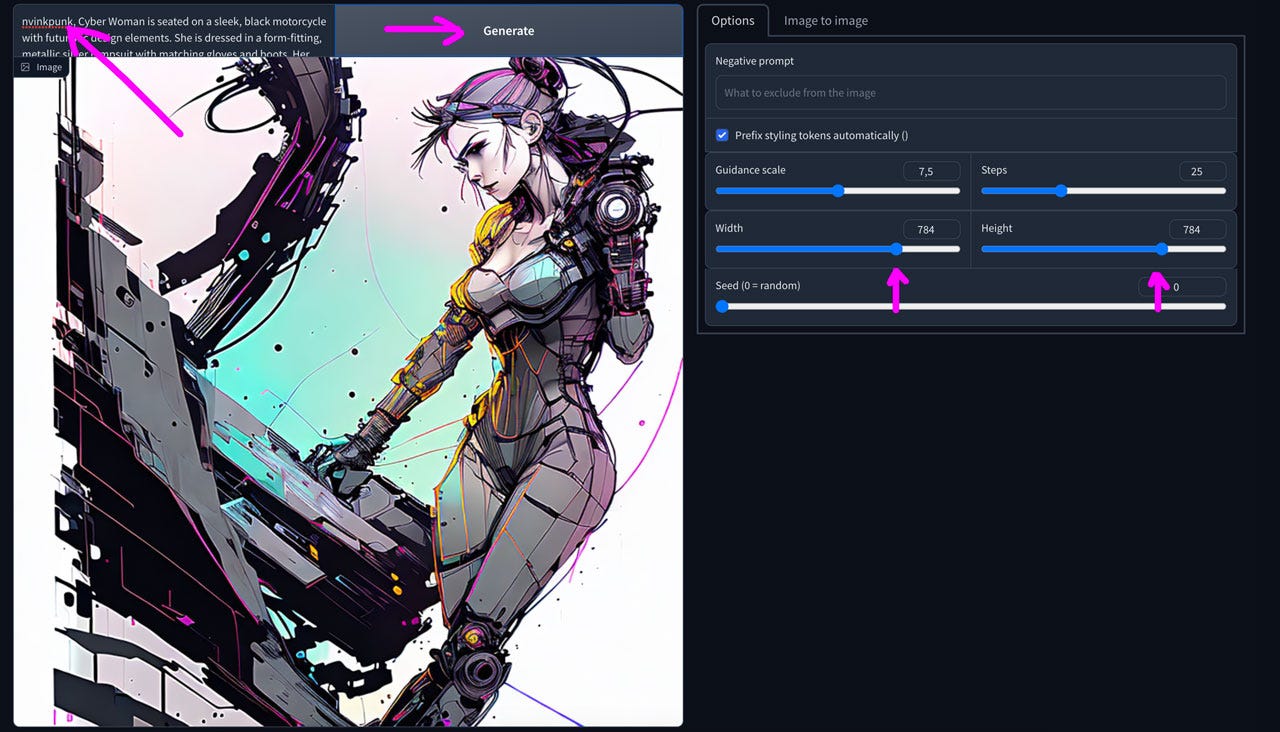Click the Seed slider handle
This screenshot has height=732, width=1280.
coord(722,306)
